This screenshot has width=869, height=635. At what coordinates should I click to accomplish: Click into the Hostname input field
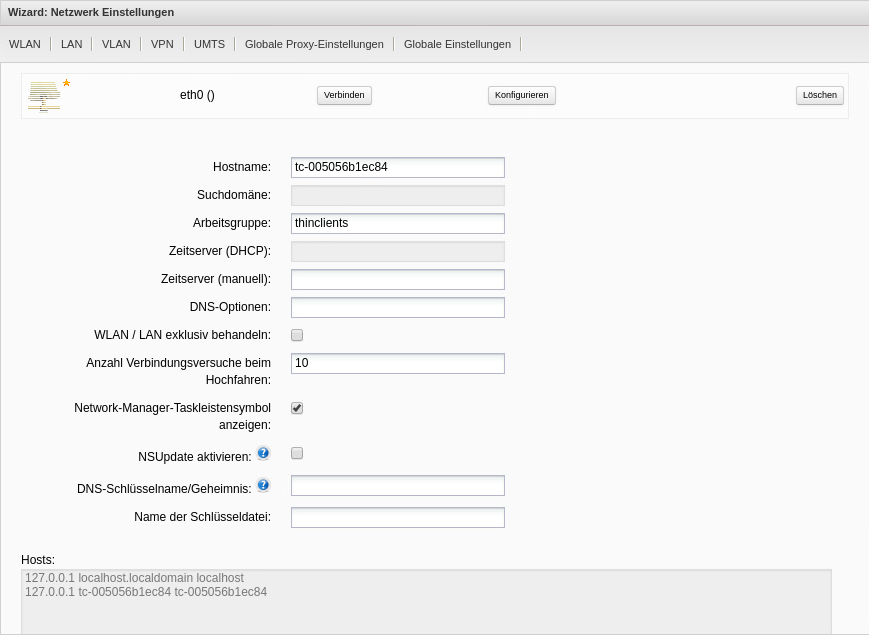coord(396,167)
